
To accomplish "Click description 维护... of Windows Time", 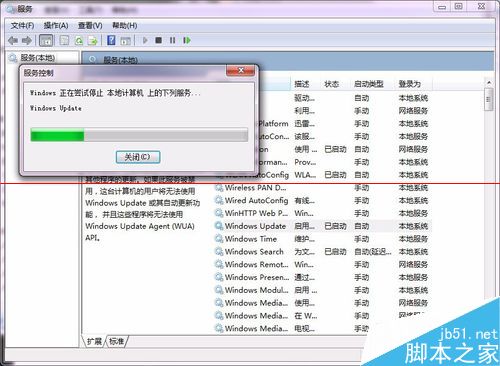I will click(304, 239).
